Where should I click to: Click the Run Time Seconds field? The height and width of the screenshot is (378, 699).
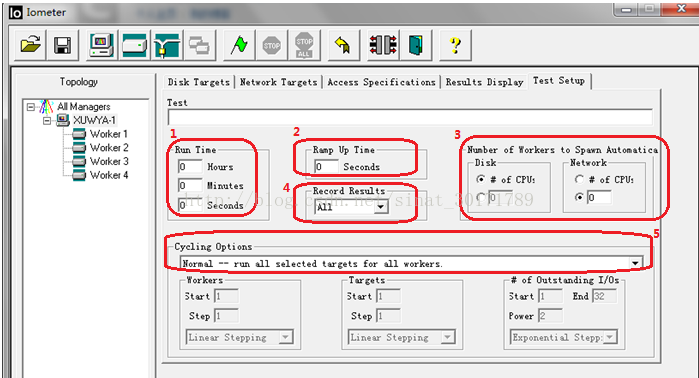point(190,205)
